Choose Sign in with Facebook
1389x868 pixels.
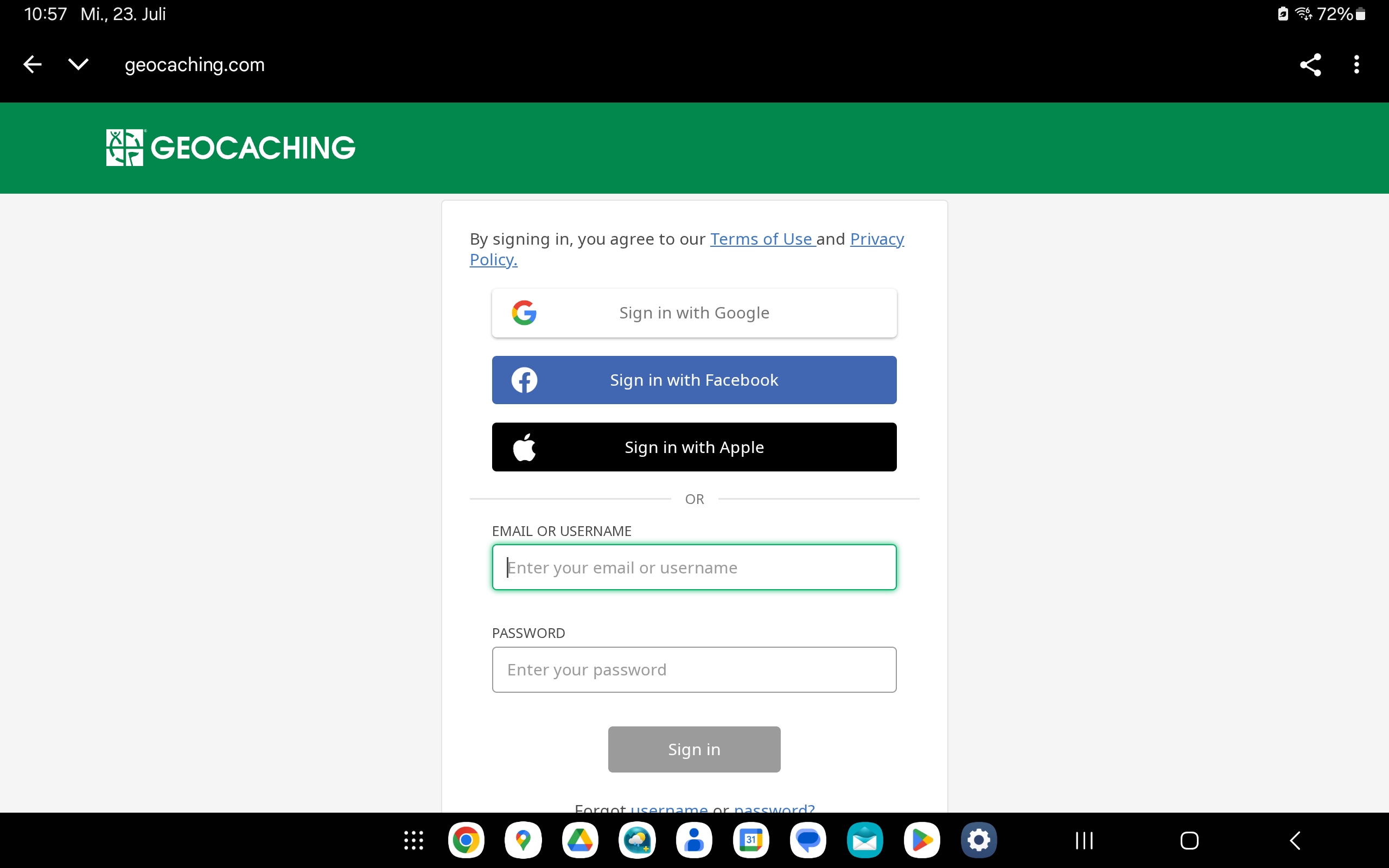point(694,380)
